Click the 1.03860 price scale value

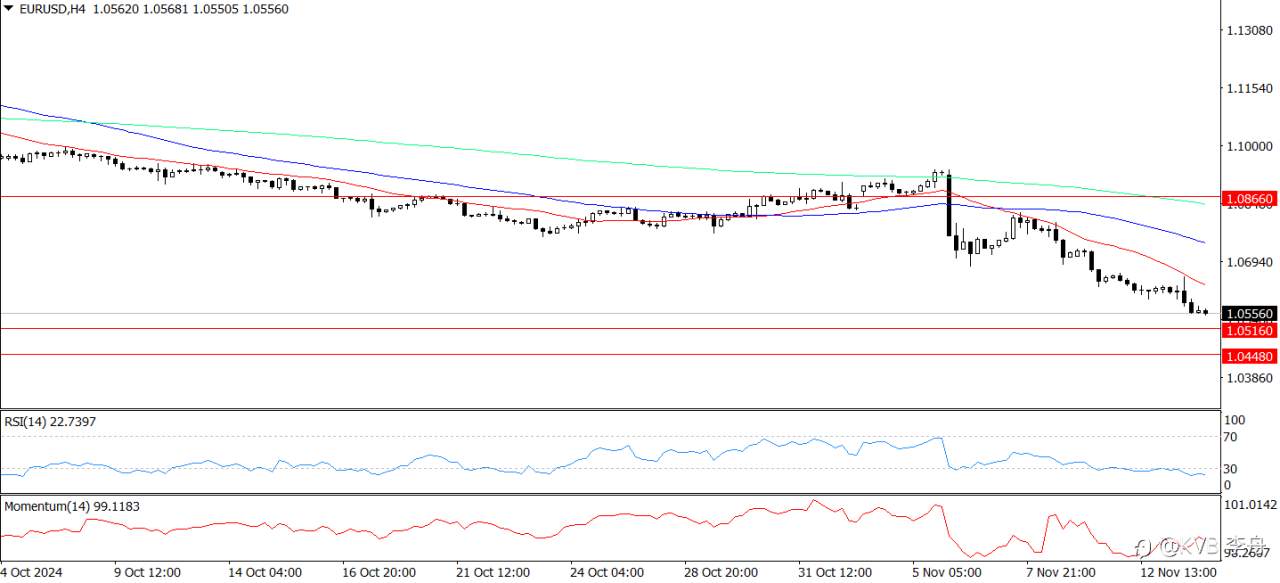click(1249, 378)
